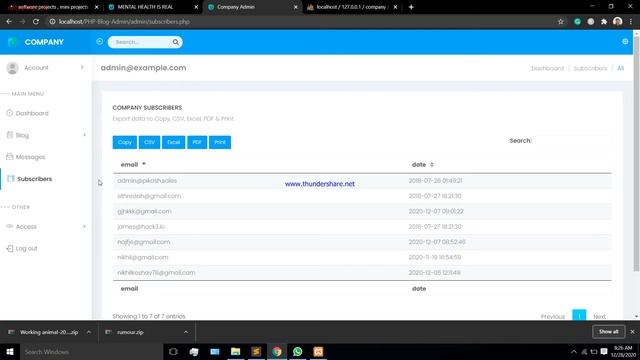Go to pagination page 1
The image size is (640, 360).
pos(579,316)
